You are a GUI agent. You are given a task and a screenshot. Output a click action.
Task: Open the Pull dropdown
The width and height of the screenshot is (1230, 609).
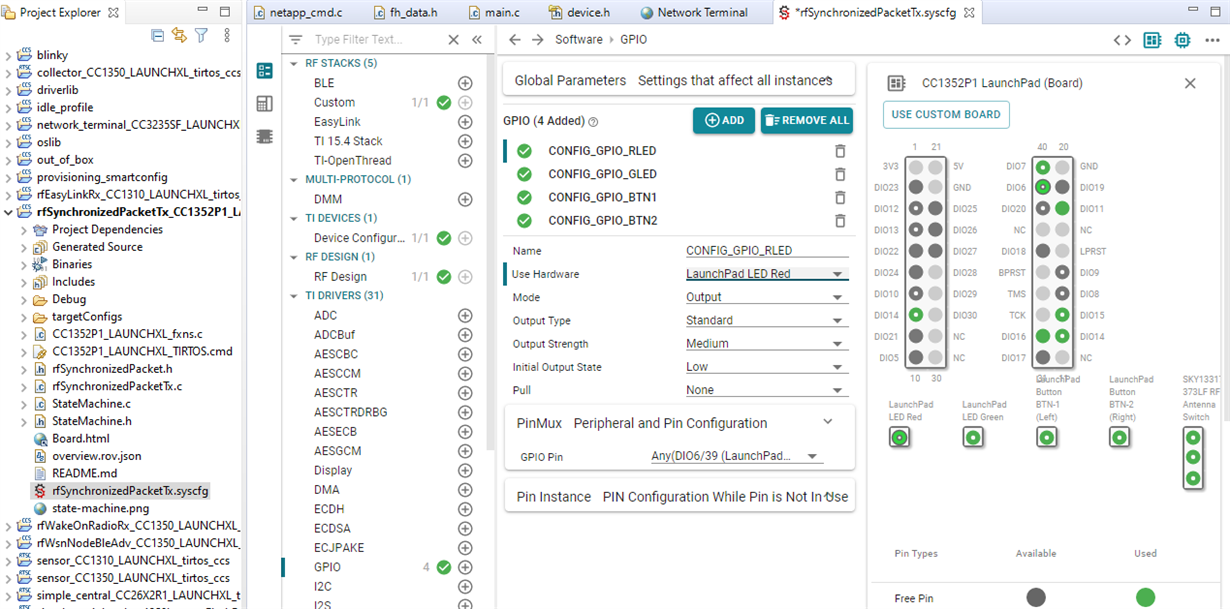tap(767, 390)
